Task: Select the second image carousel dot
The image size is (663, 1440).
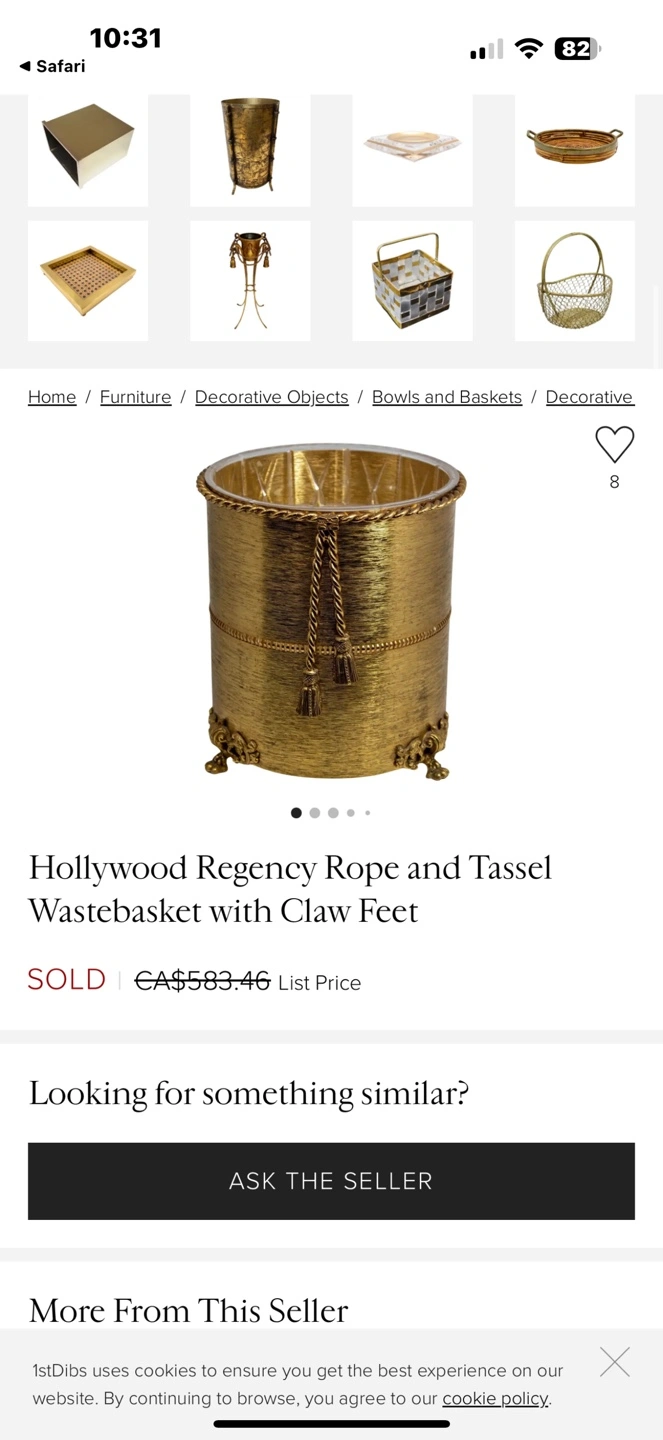Action: point(315,813)
